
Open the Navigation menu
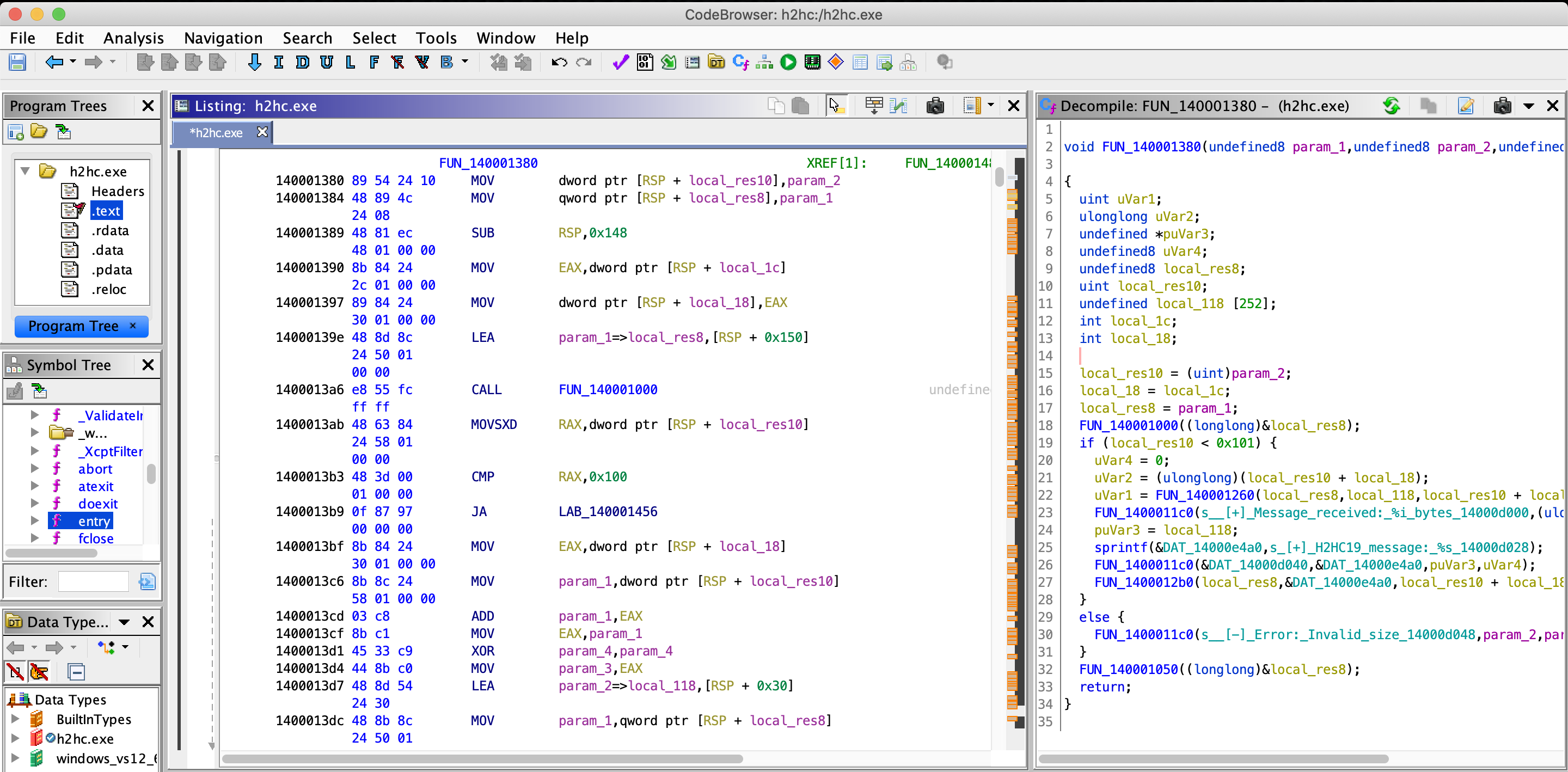click(x=223, y=38)
